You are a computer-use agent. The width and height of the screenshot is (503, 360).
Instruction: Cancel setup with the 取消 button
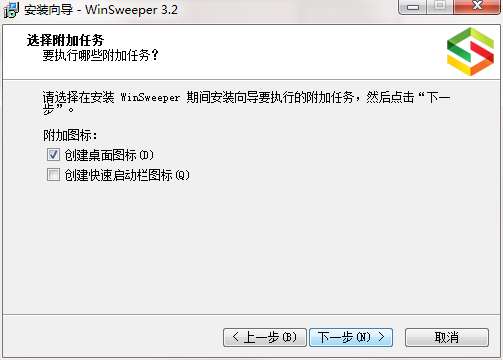coord(447,337)
